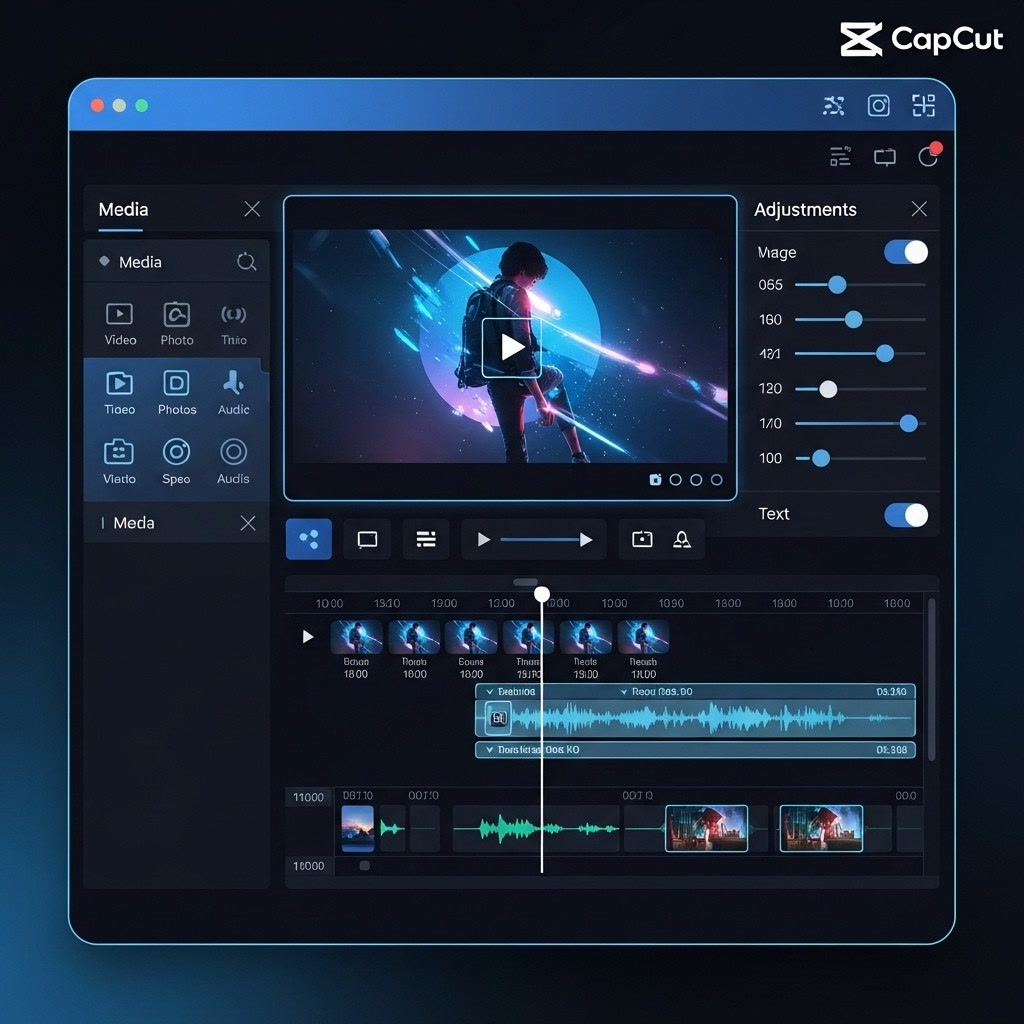This screenshot has height=1024, width=1024.
Task: Disable the Text switch in Adjustments panel
Action: (x=906, y=515)
